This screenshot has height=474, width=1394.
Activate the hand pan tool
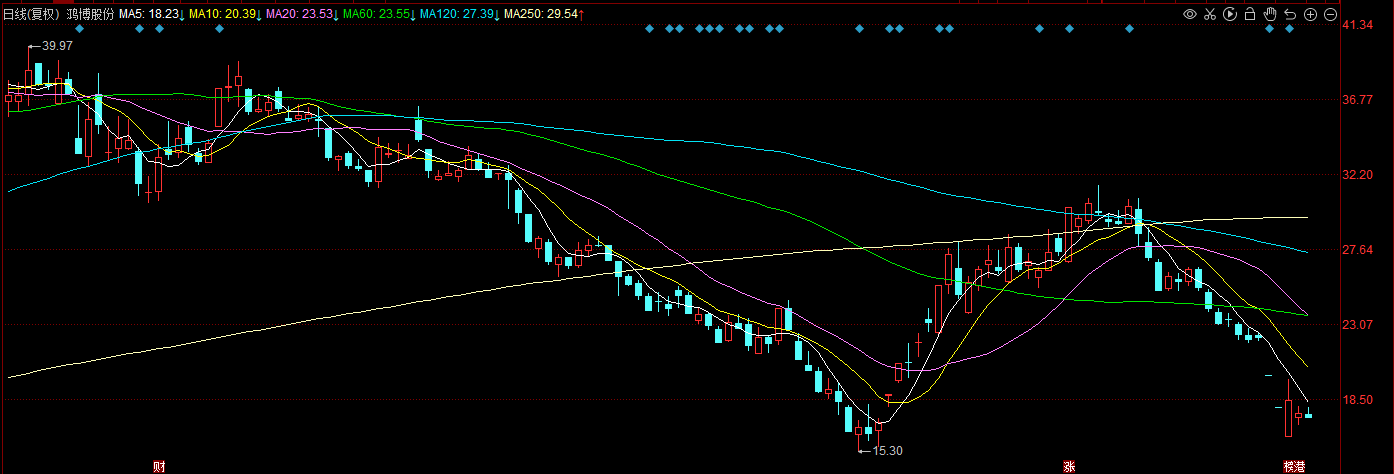1270,14
